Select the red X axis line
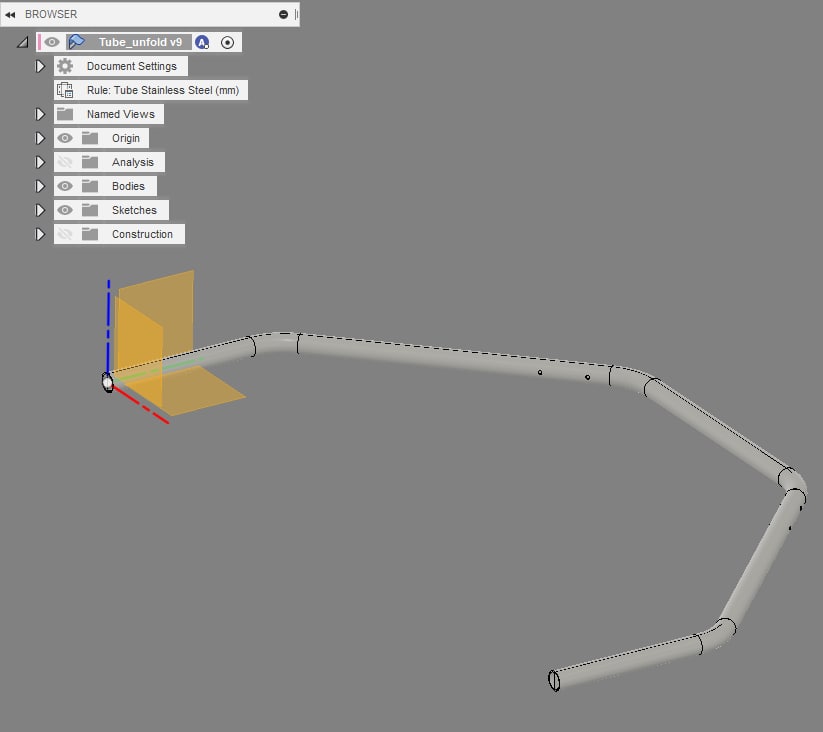 141,405
